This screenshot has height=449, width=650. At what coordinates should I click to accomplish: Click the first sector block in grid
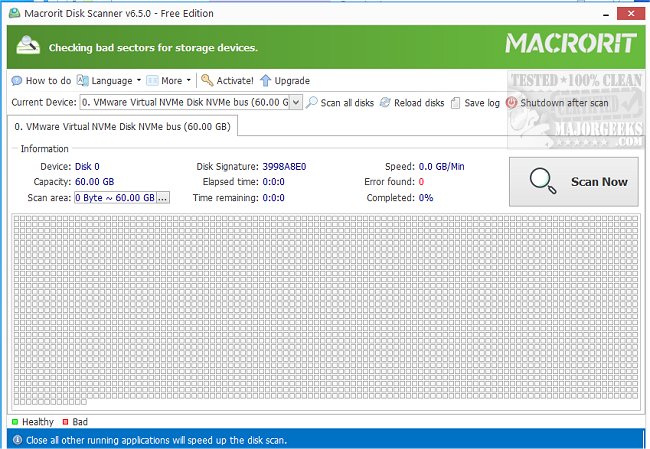(18, 219)
